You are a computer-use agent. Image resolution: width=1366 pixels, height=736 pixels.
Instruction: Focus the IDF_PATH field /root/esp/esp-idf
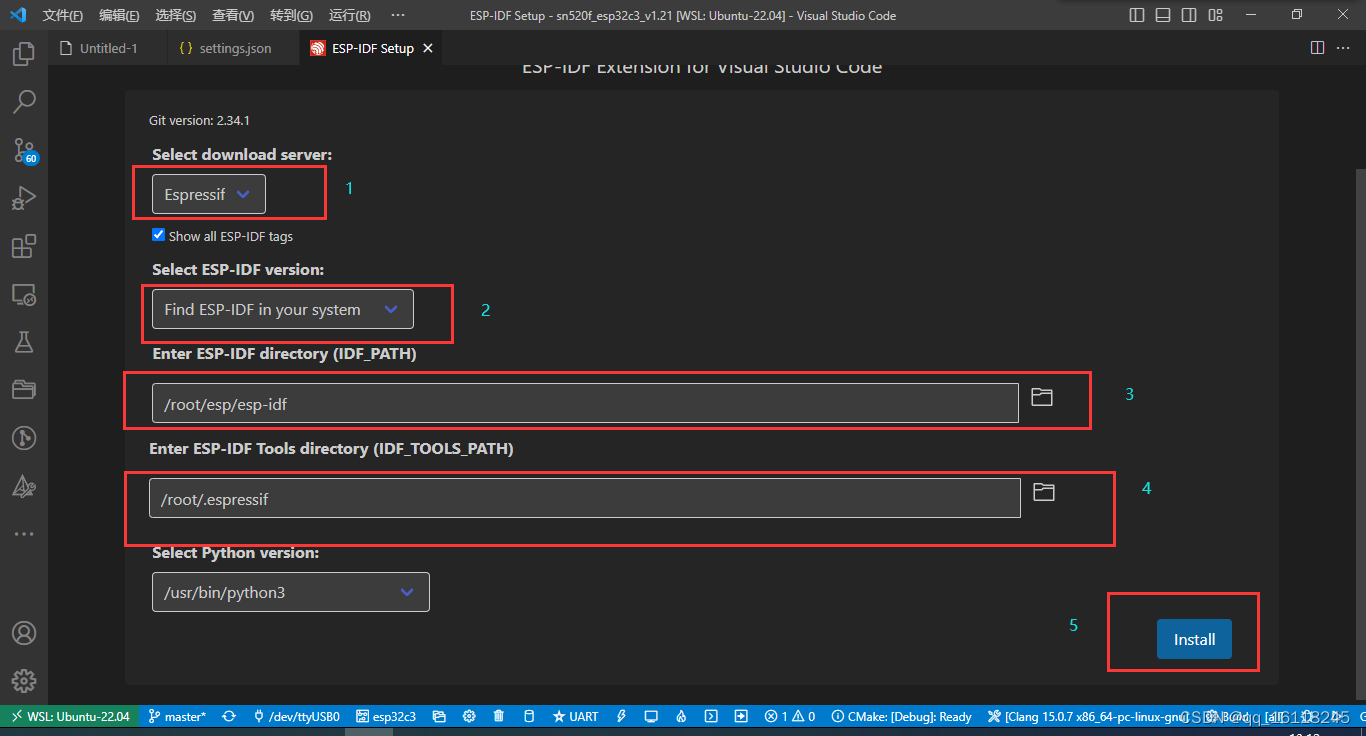585,403
